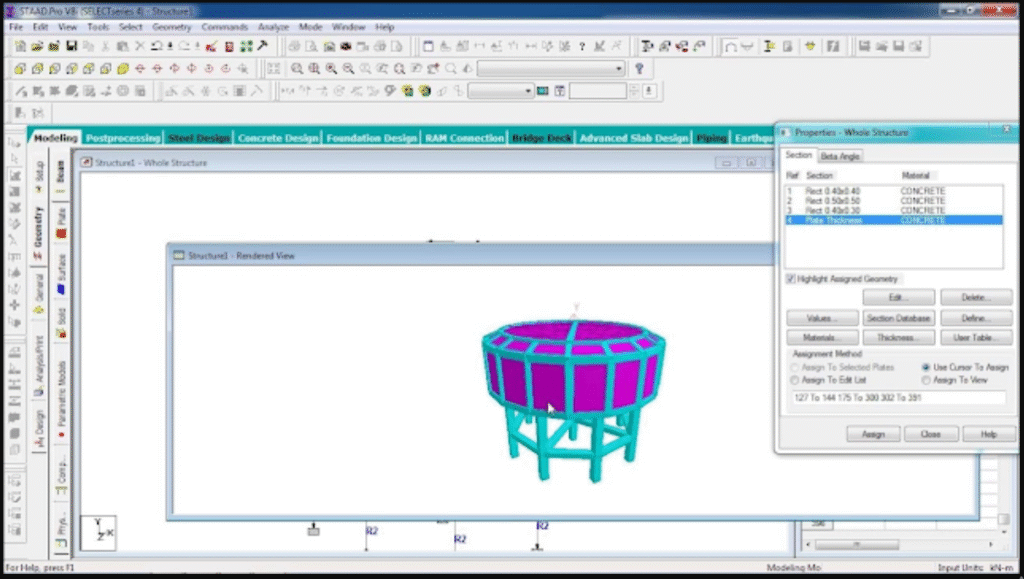Select Use Cursor To Assign option

(x=926, y=368)
